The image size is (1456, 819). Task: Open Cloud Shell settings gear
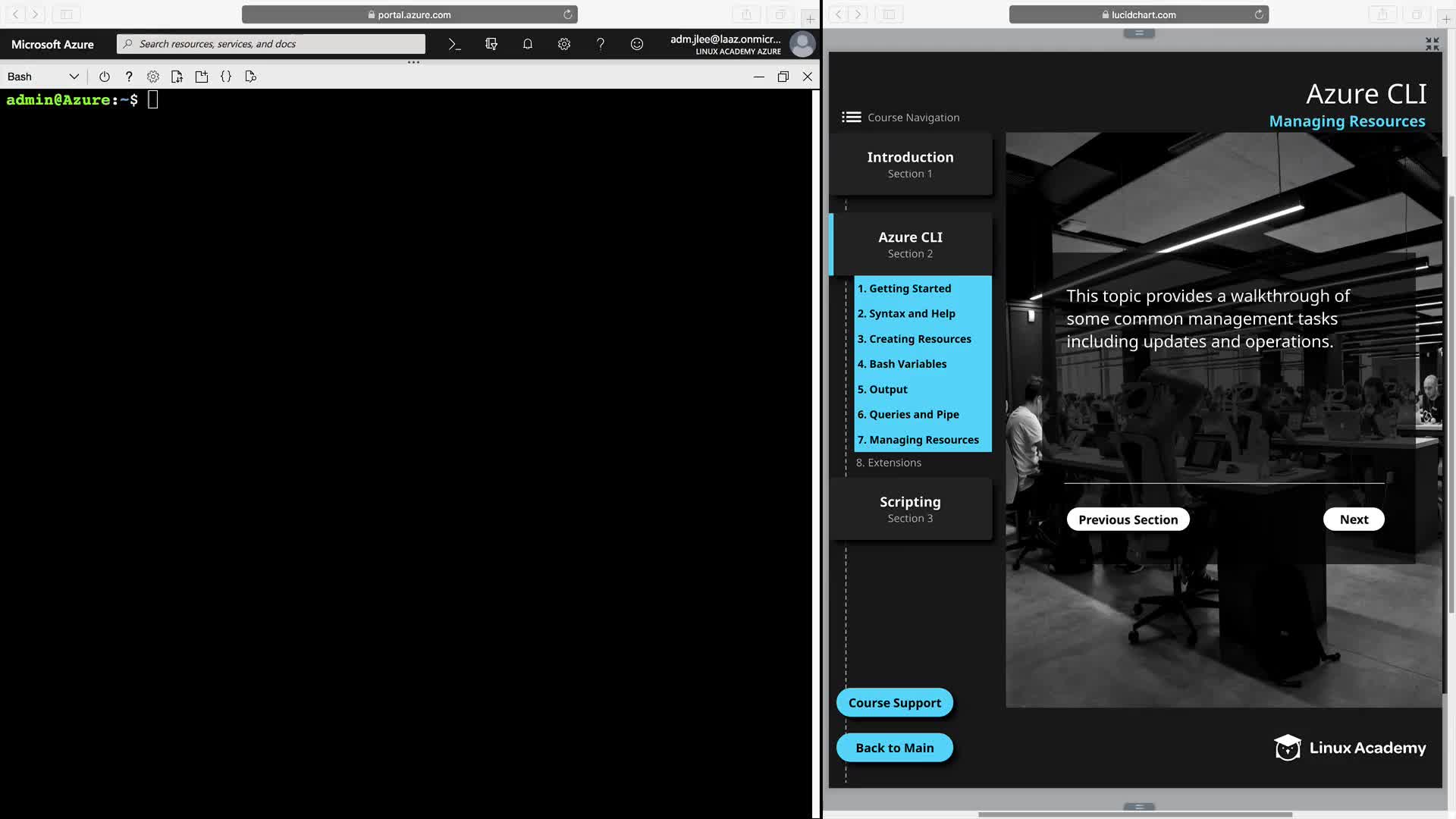(x=153, y=77)
